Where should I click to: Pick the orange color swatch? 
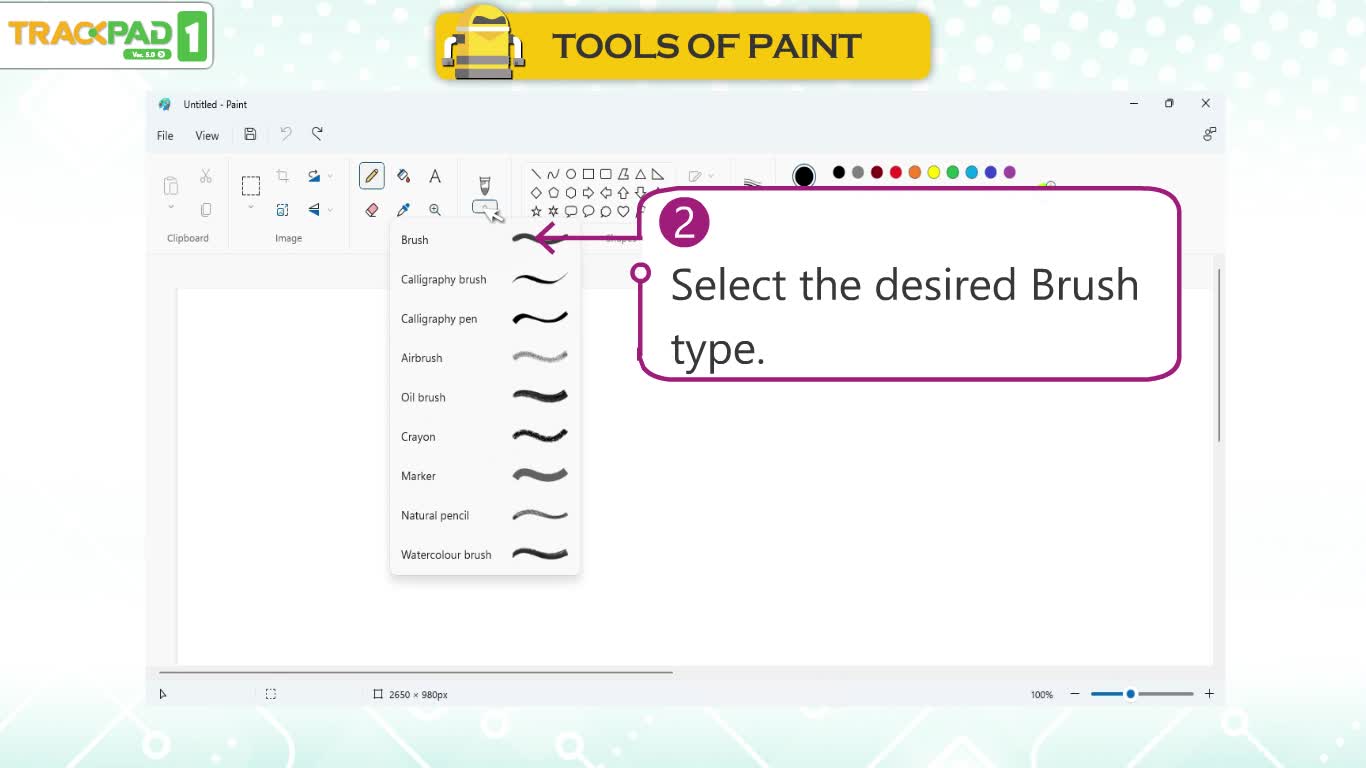pos(915,172)
